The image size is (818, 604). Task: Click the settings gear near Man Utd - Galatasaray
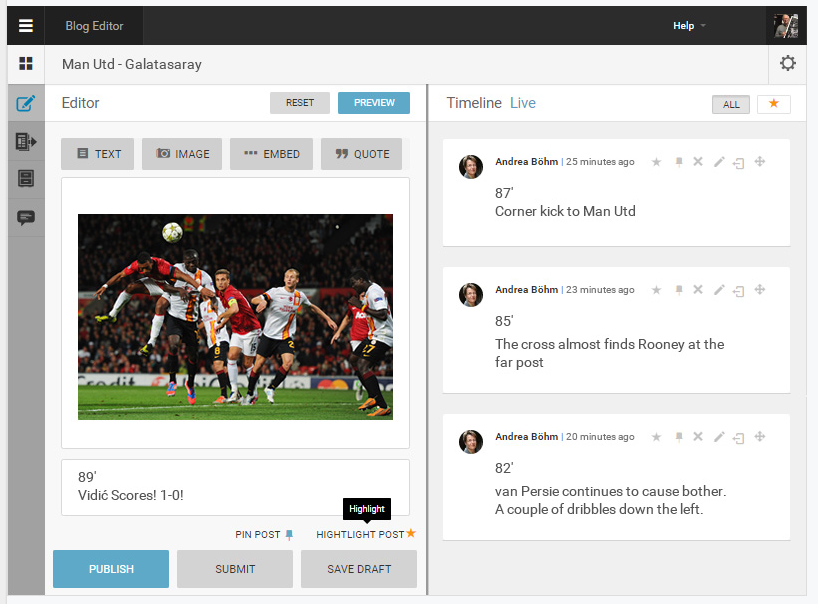pyautogui.click(x=788, y=63)
